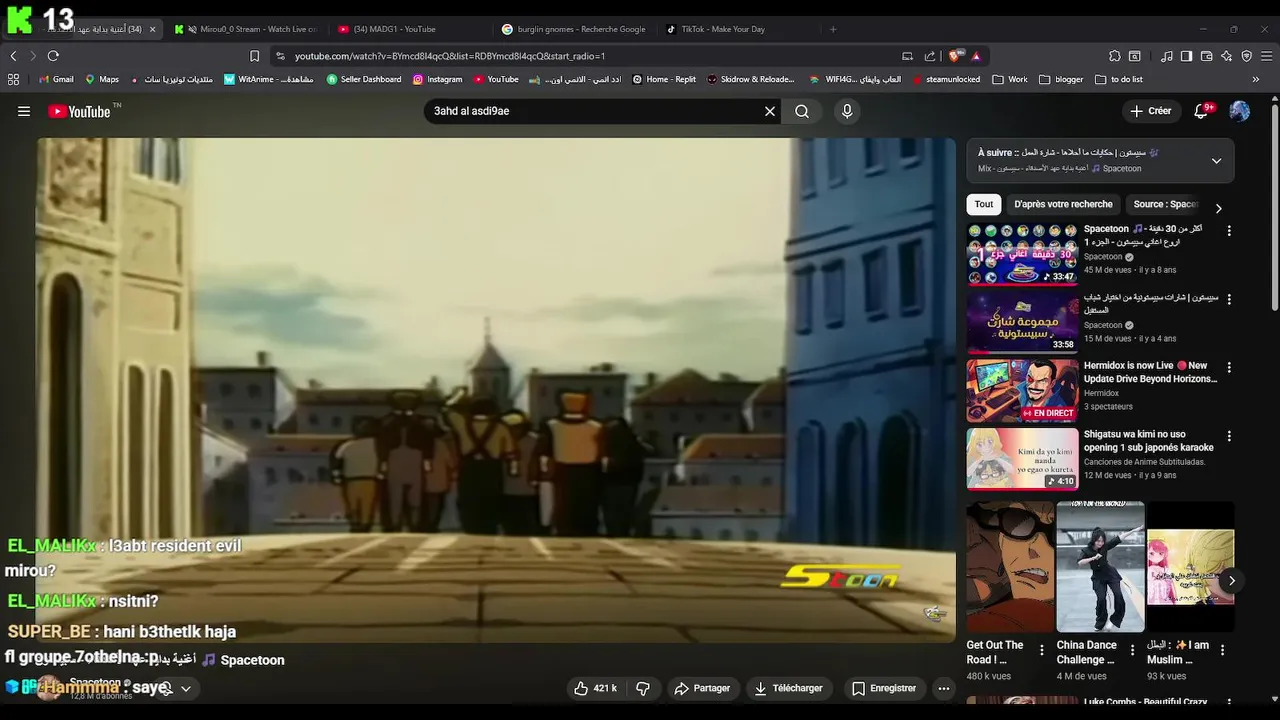The width and height of the screenshot is (1280, 720).
Task: Switch to the TikTok - Make Your Day tab
Action: 738,29
